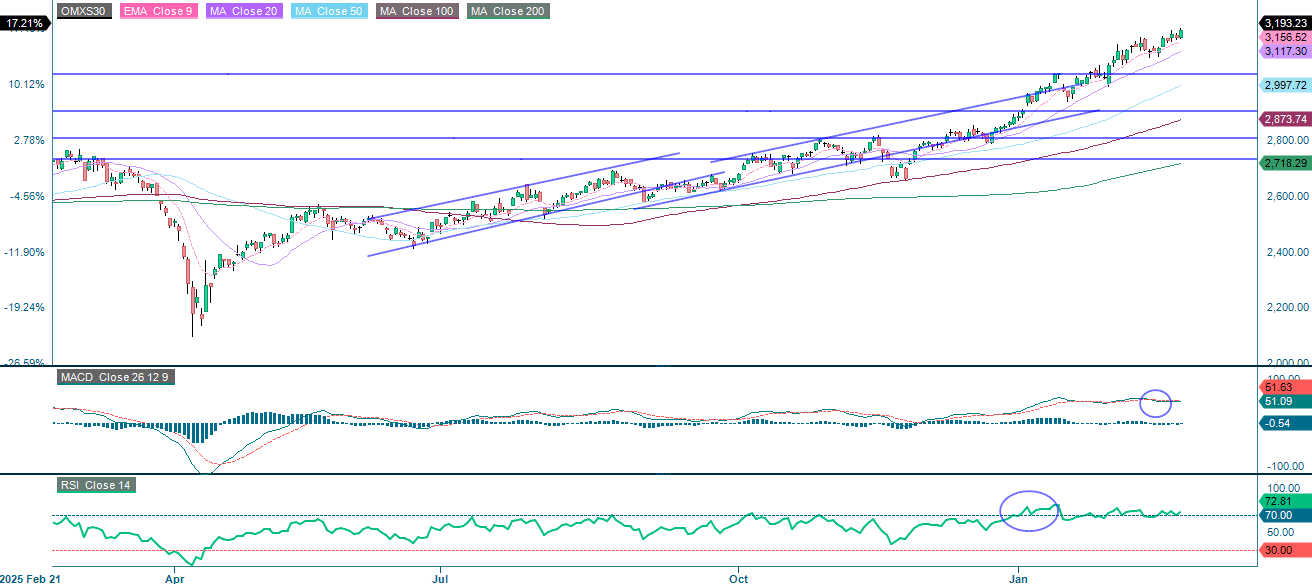Select the MA Close 20 indicator label
Image resolution: width=1312 pixels, height=584 pixels.
tap(245, 11)
